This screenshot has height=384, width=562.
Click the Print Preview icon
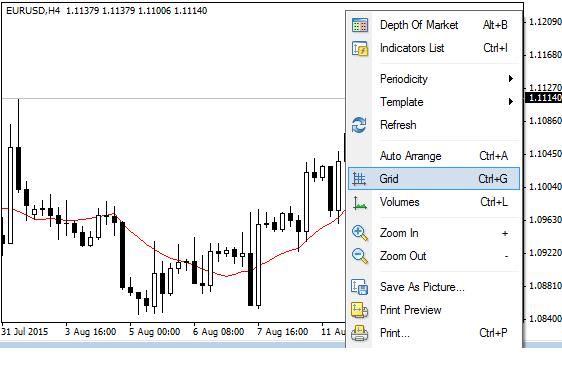359,310
